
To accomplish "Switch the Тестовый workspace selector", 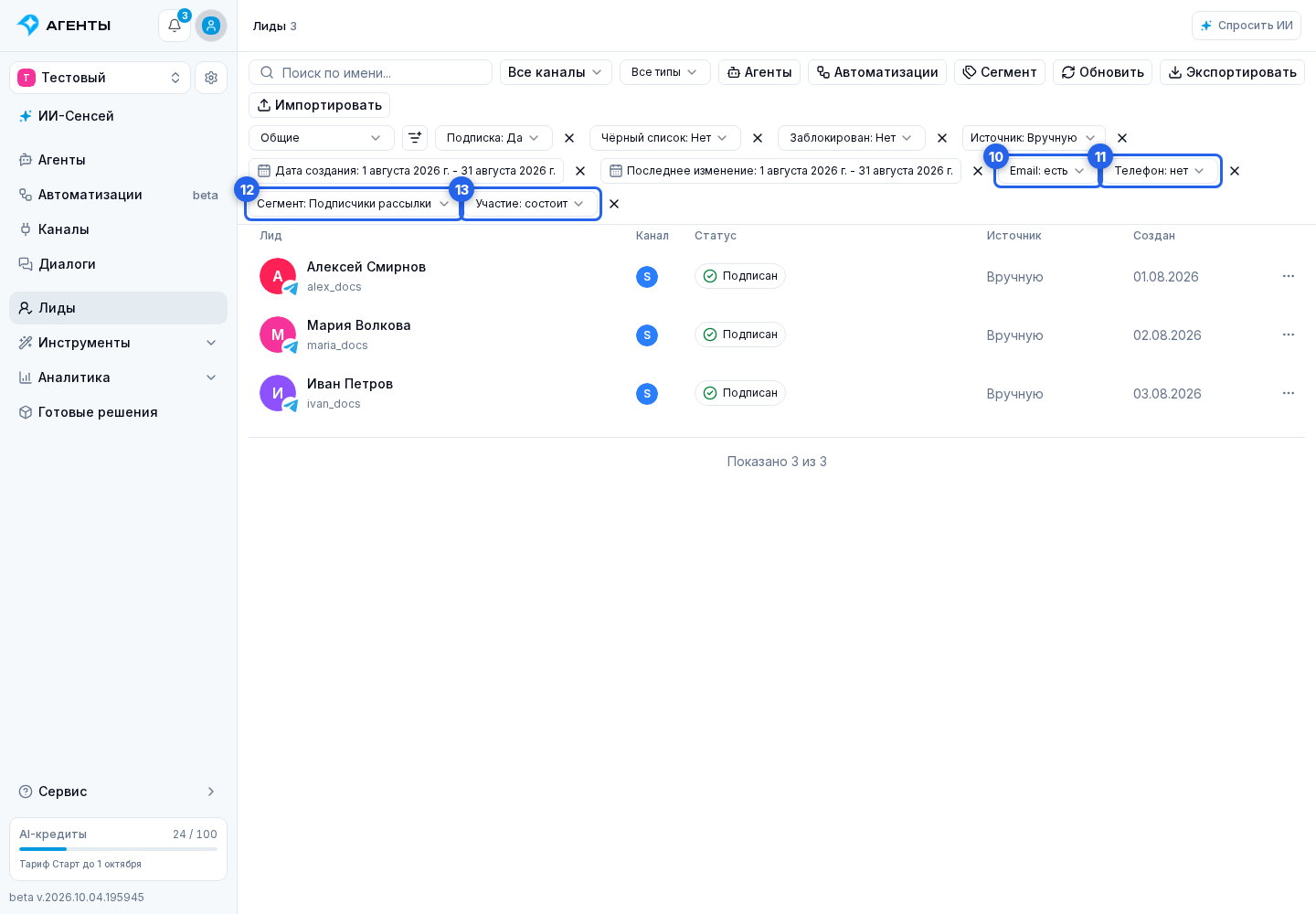I will click(x=101, y=78).
